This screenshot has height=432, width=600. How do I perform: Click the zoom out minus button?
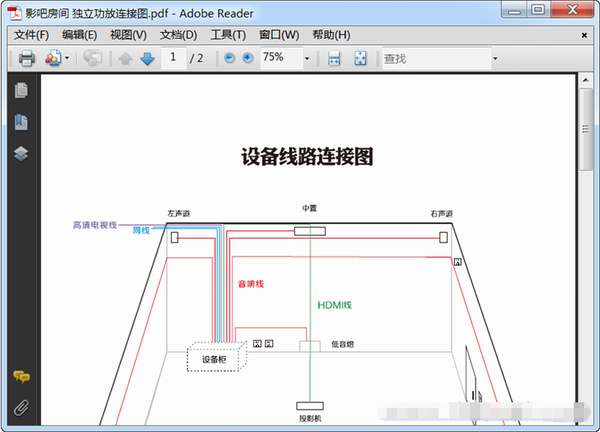click(230, 59)
